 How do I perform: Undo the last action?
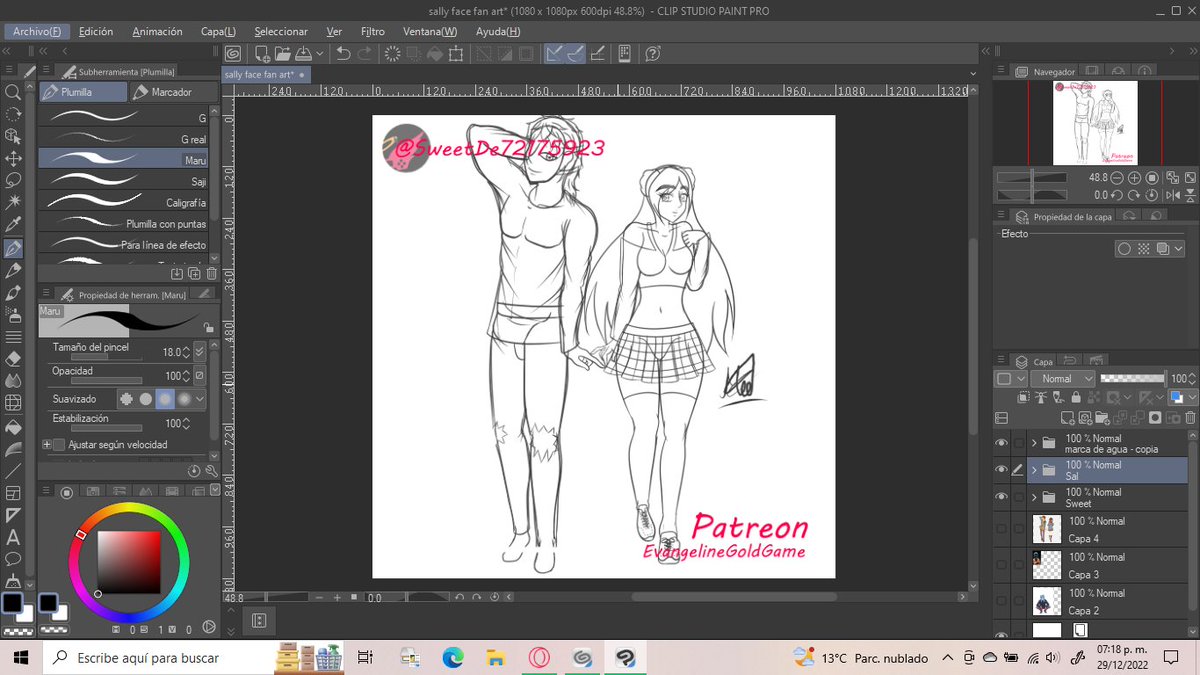[x=344, y=54]
